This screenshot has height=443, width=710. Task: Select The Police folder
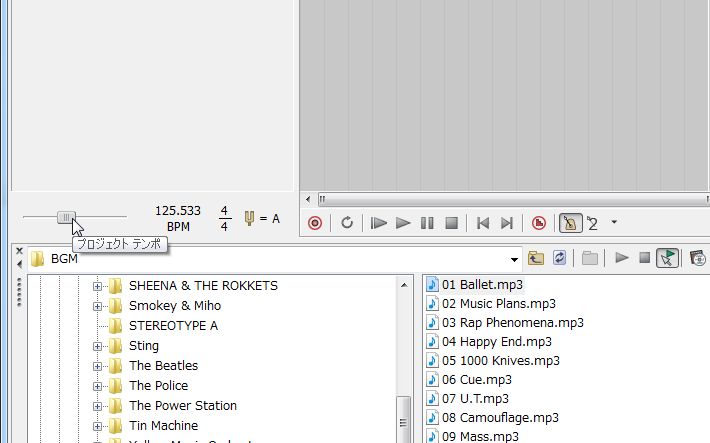(158, 385)
